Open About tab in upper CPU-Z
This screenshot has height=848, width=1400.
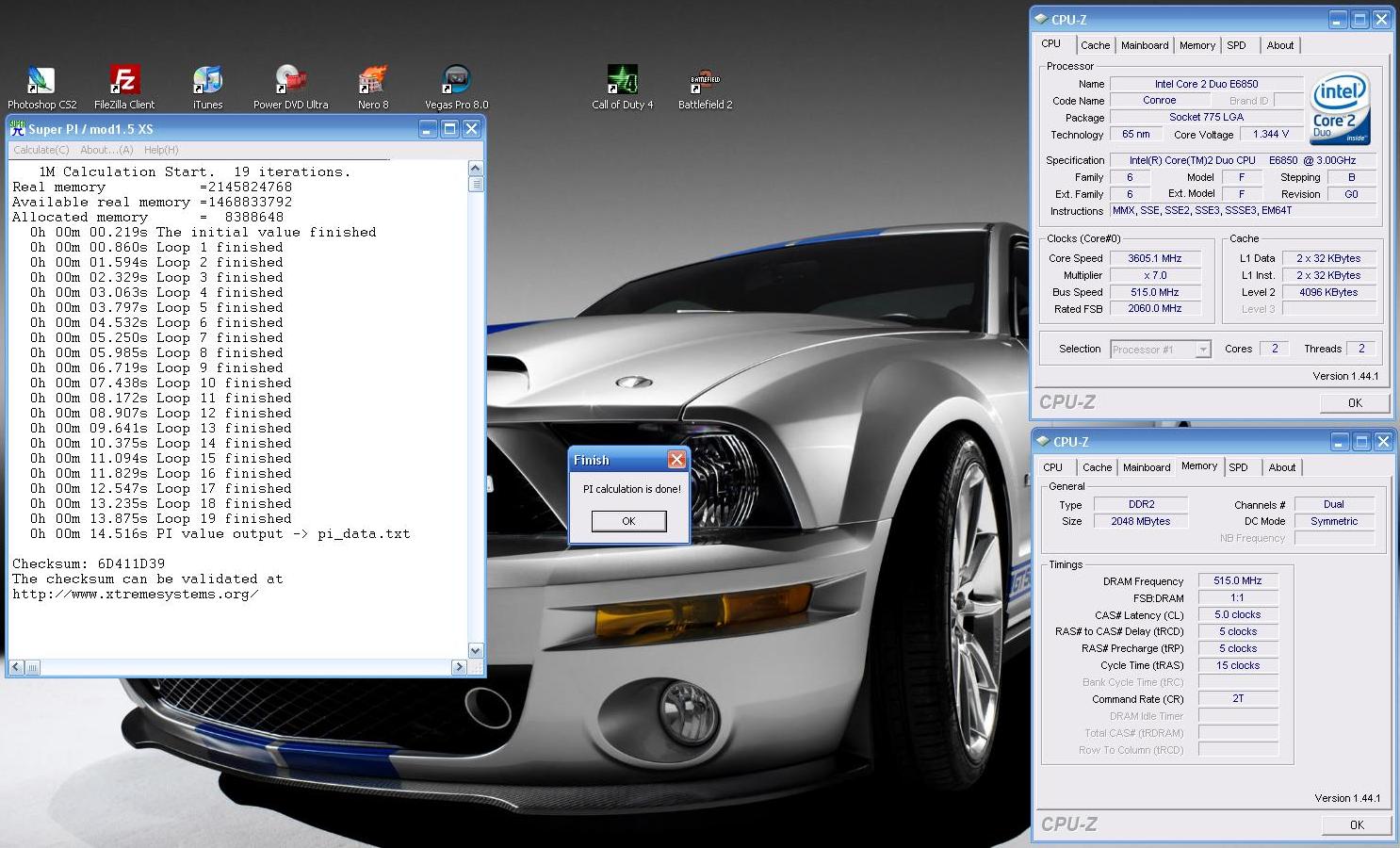click(x=1279, y=45)
